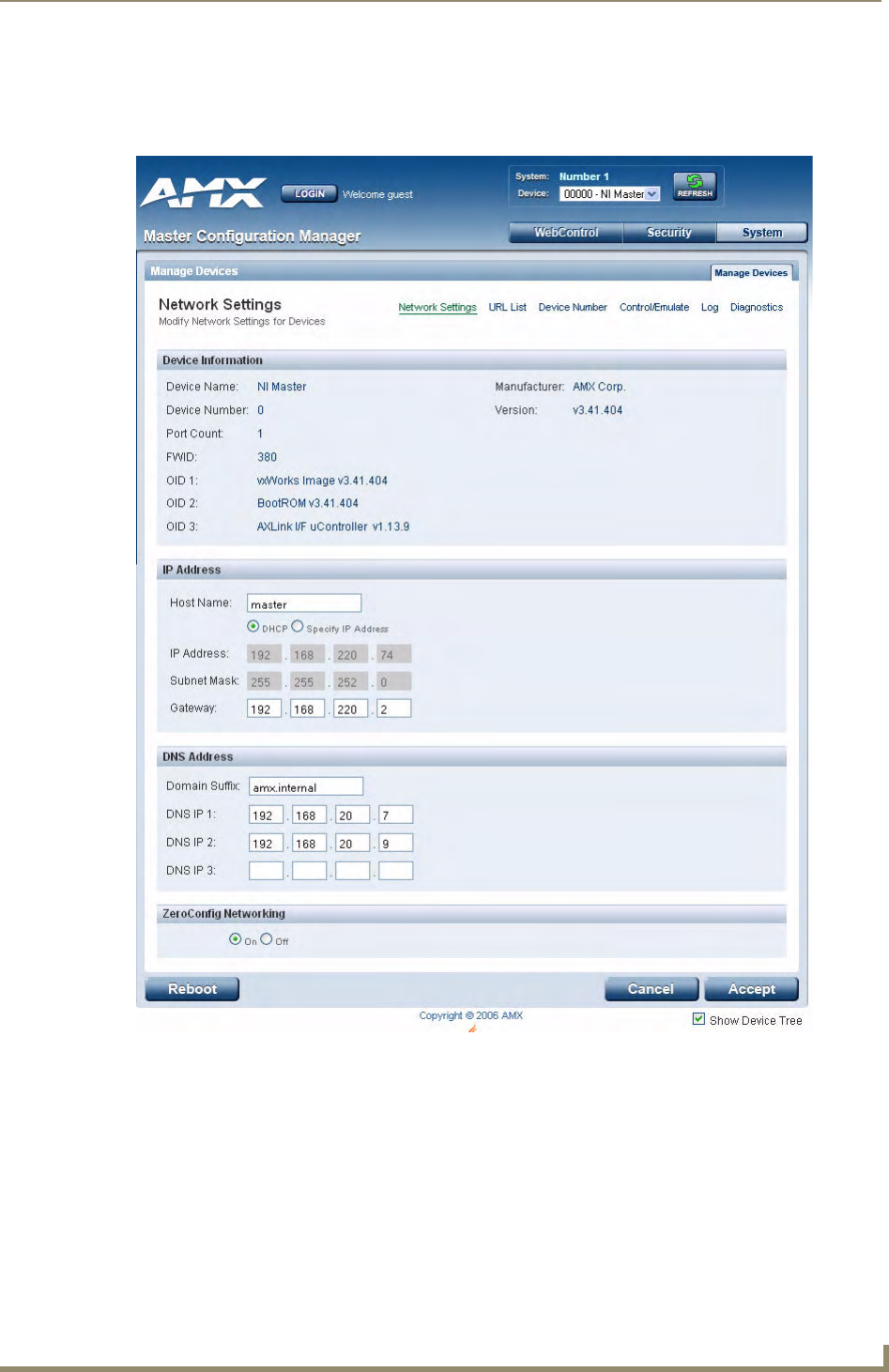
Task: Switch to the System tab
Action: [762, 233]
